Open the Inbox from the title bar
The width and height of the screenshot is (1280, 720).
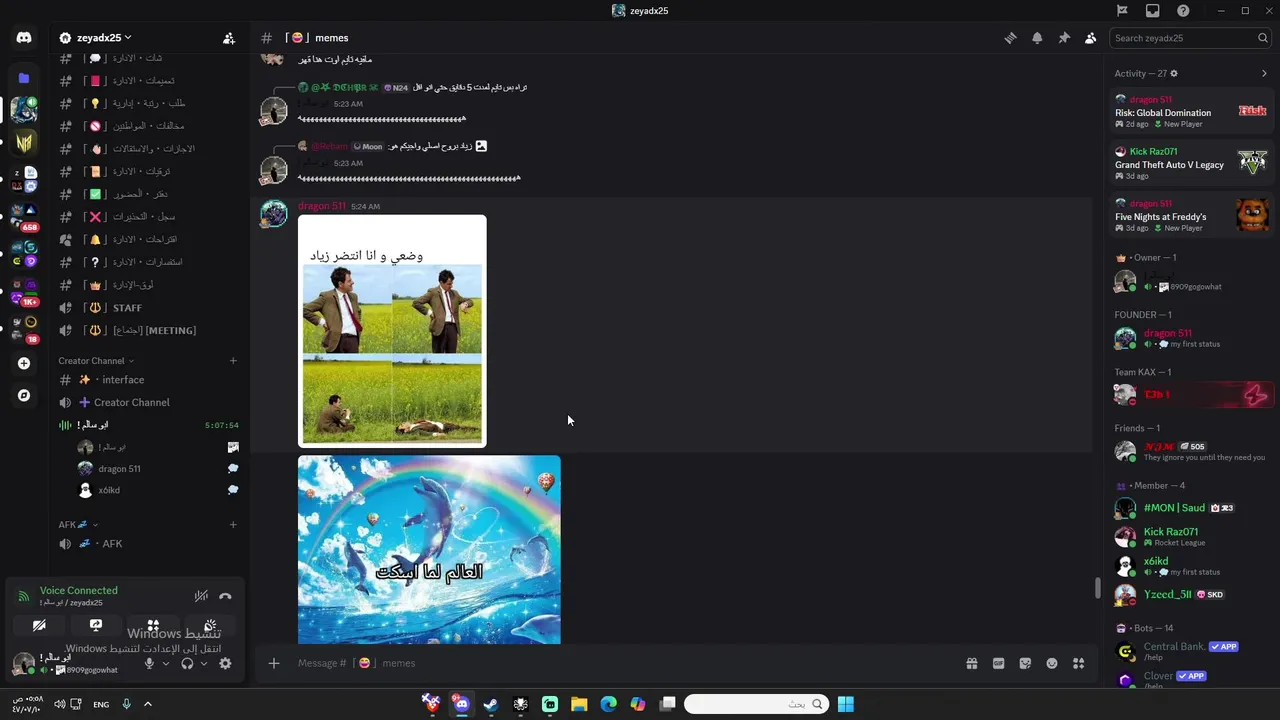pos(1153,11)
